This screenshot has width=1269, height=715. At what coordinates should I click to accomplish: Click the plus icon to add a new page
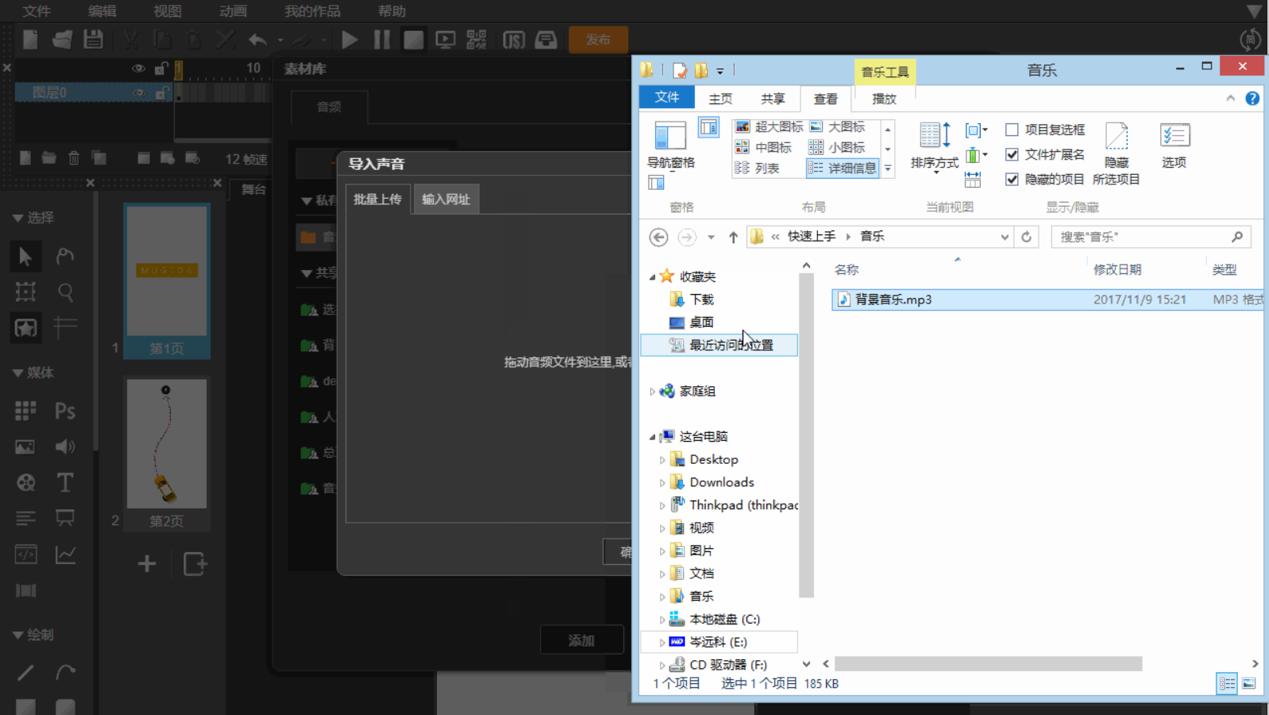click(x=146, y=564)
